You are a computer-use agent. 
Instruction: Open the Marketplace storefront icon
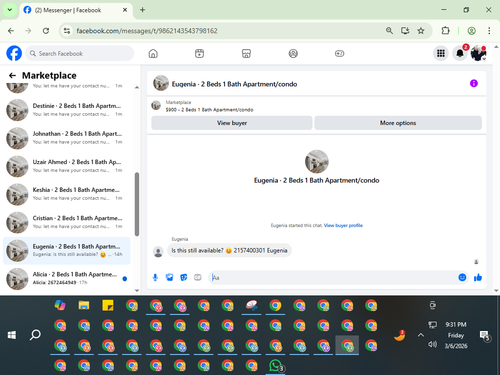click(x=246, y=53)
